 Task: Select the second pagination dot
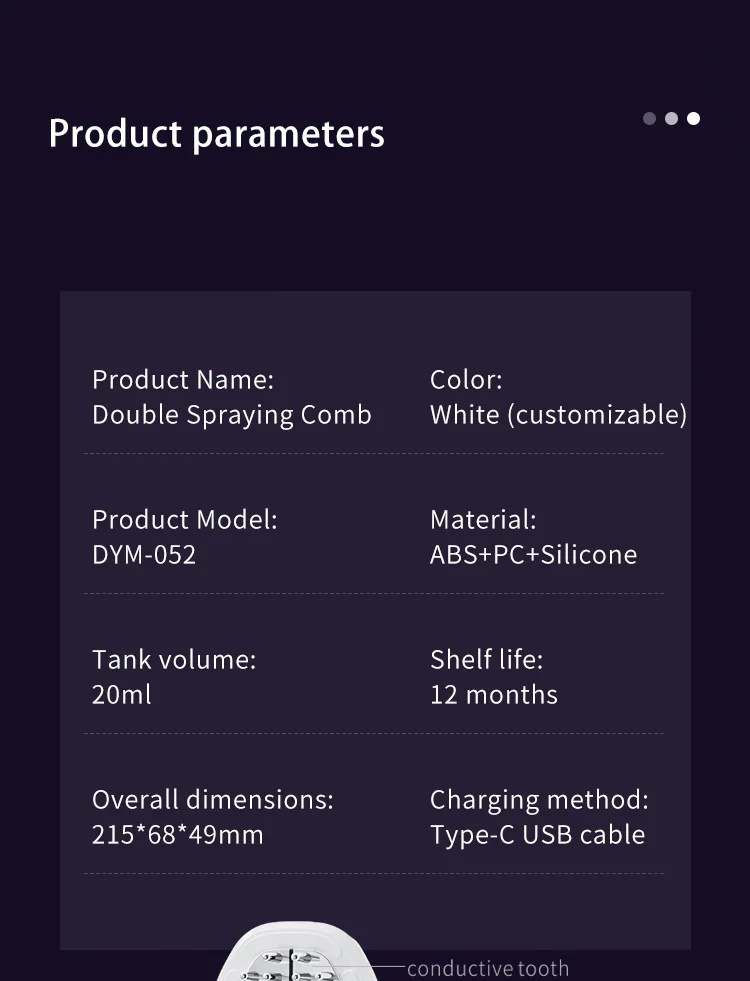[x=671, y=118]
